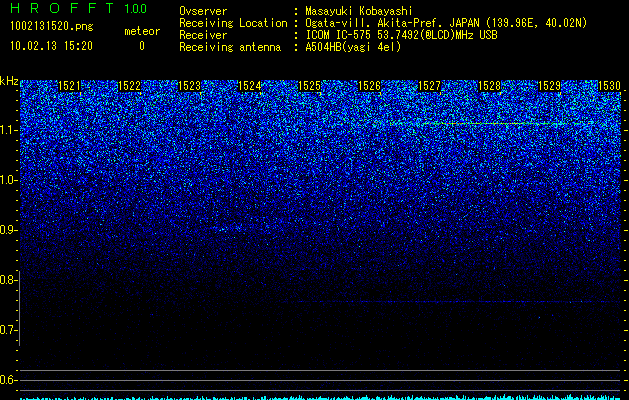Click the ICOM IC-575 receiver value

tap(401, 35)
